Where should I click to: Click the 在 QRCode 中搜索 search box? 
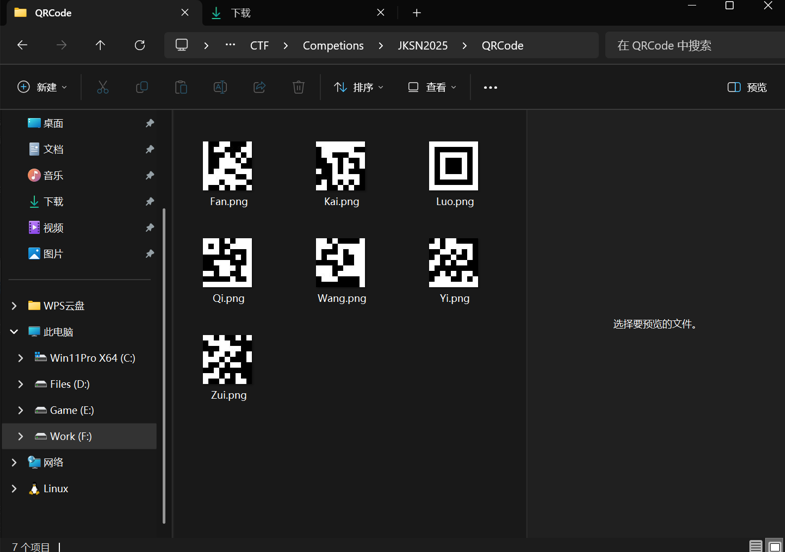(695, 46)
